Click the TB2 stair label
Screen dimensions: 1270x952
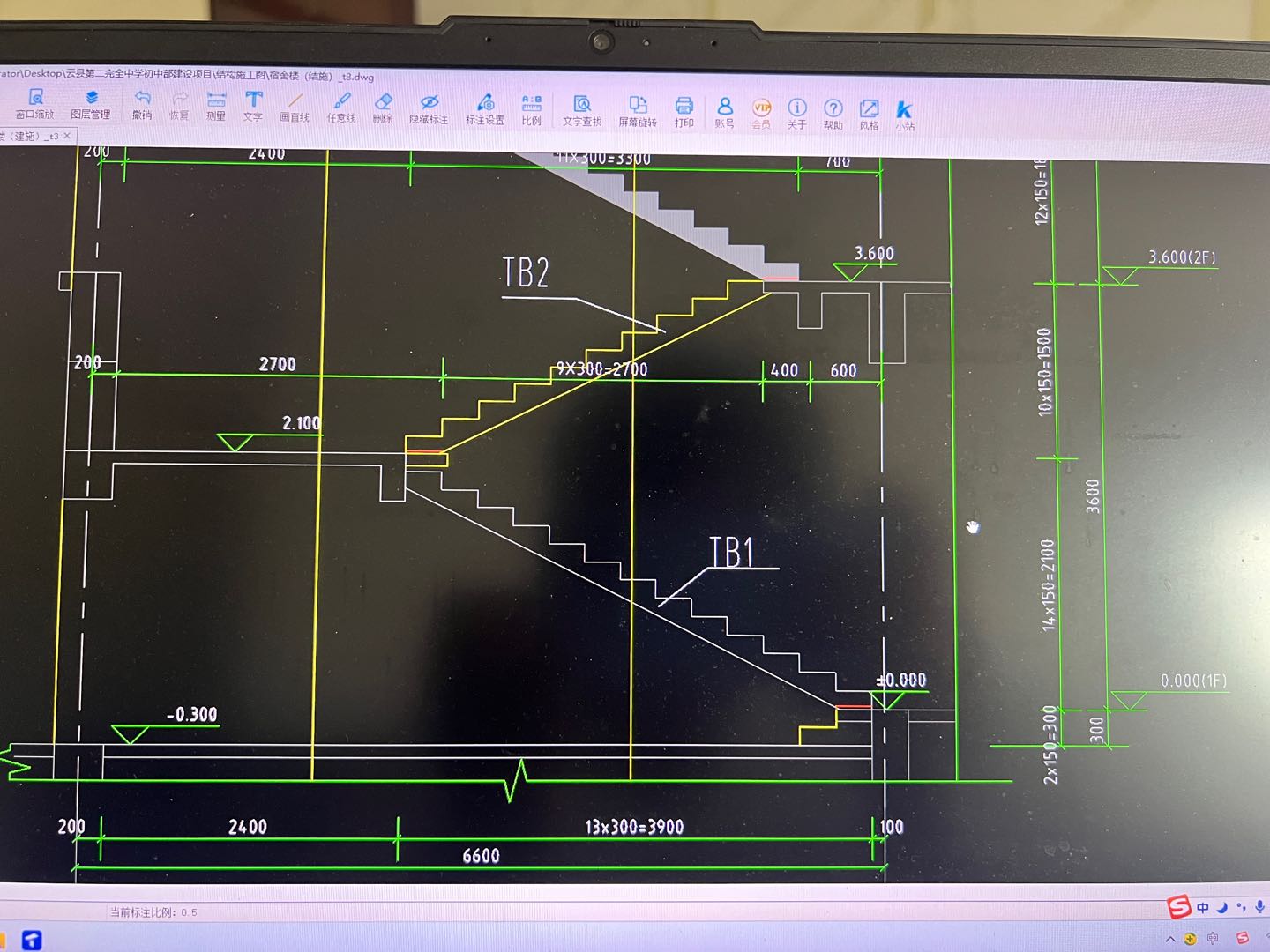[526, 272]
